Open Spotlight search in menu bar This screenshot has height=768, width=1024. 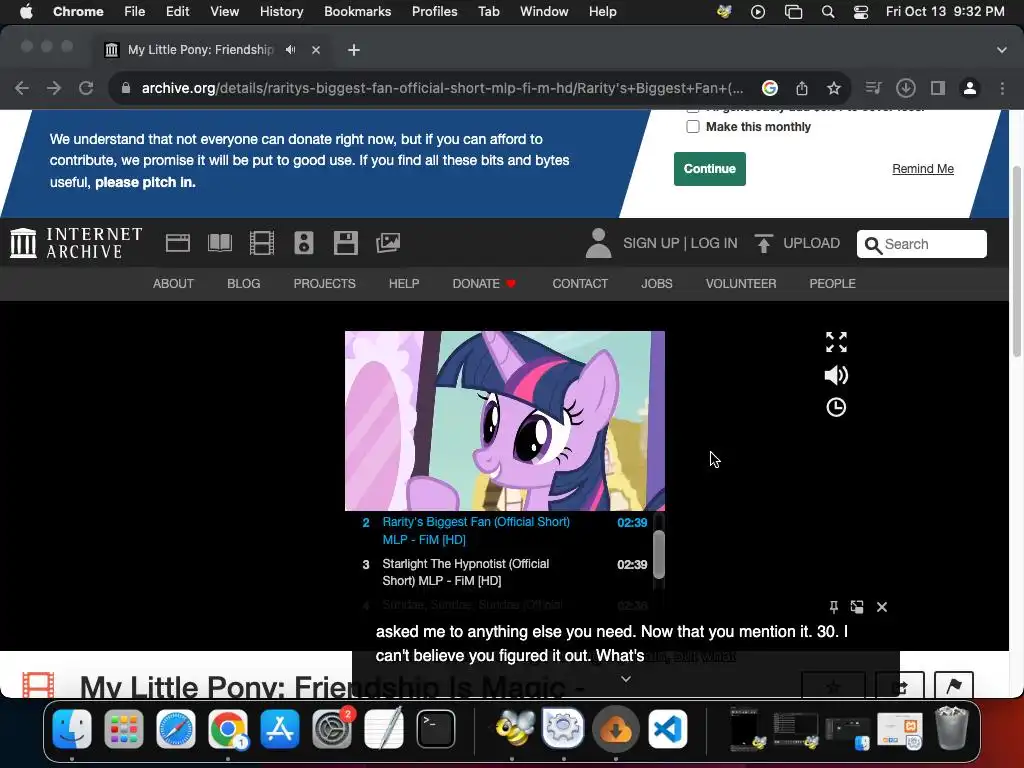[827, 11]
